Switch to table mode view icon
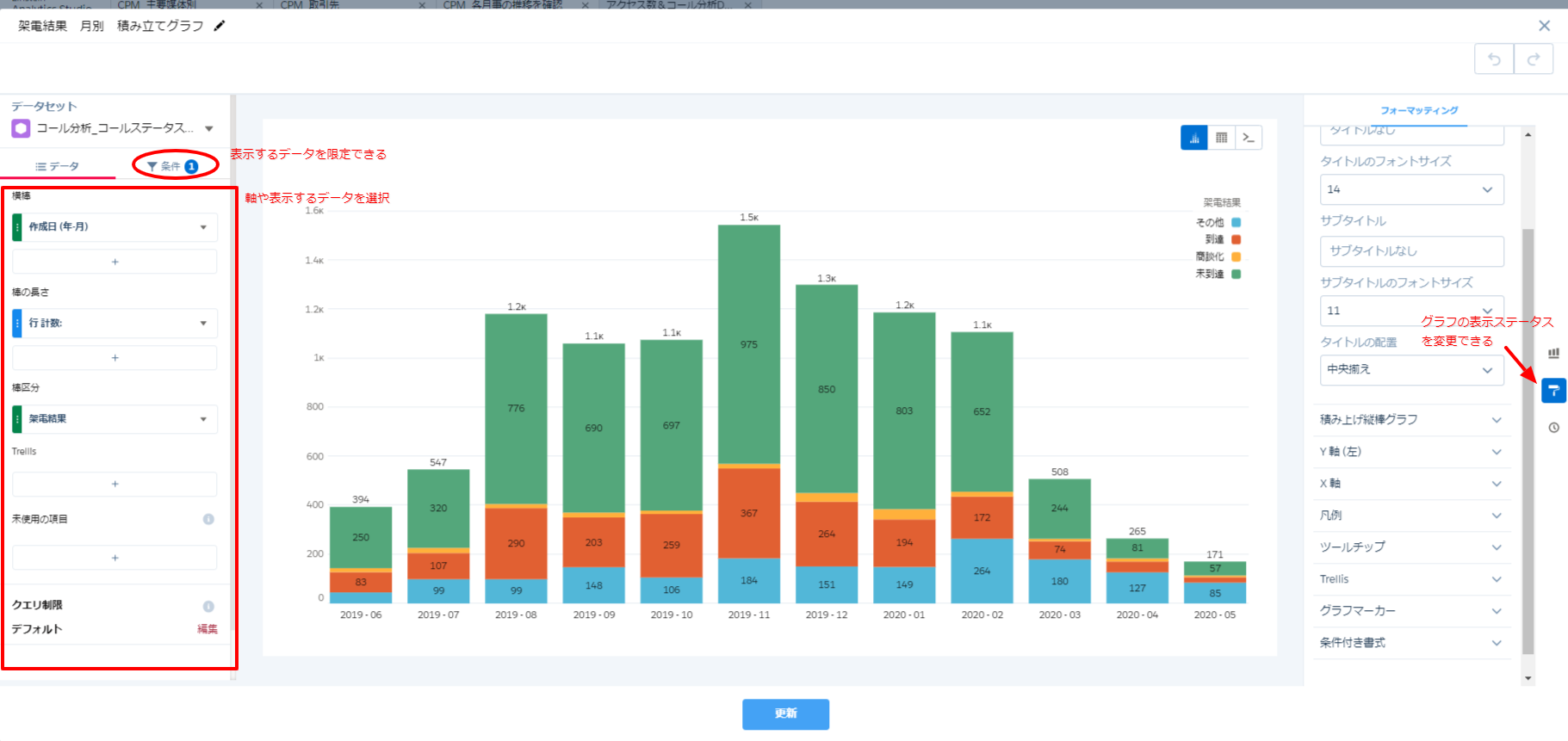1568x741 pixels. (x=1221, y=138)
